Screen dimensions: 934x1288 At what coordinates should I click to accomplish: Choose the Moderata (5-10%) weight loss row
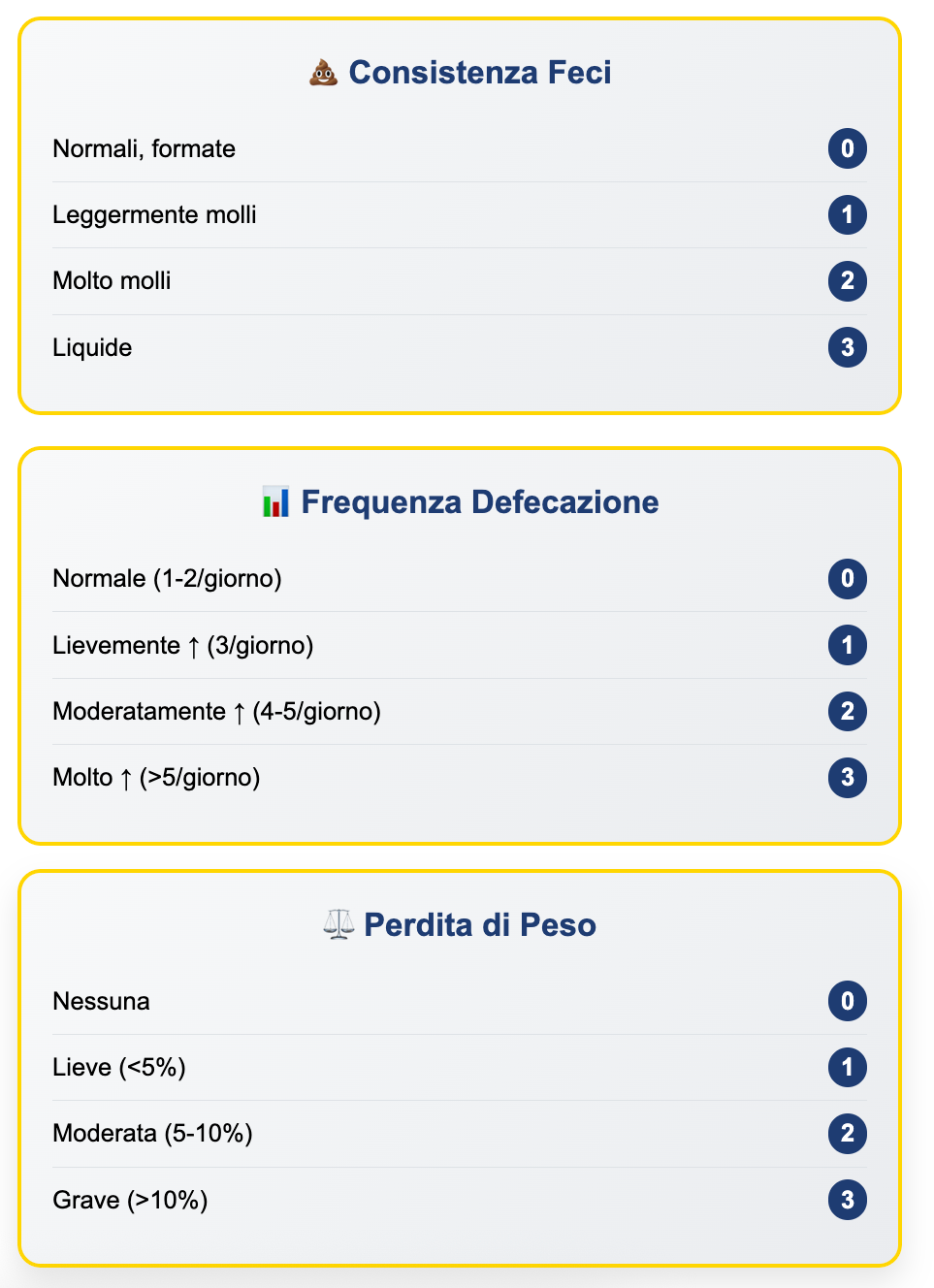pyautogui.click(x=152, y=1134)
